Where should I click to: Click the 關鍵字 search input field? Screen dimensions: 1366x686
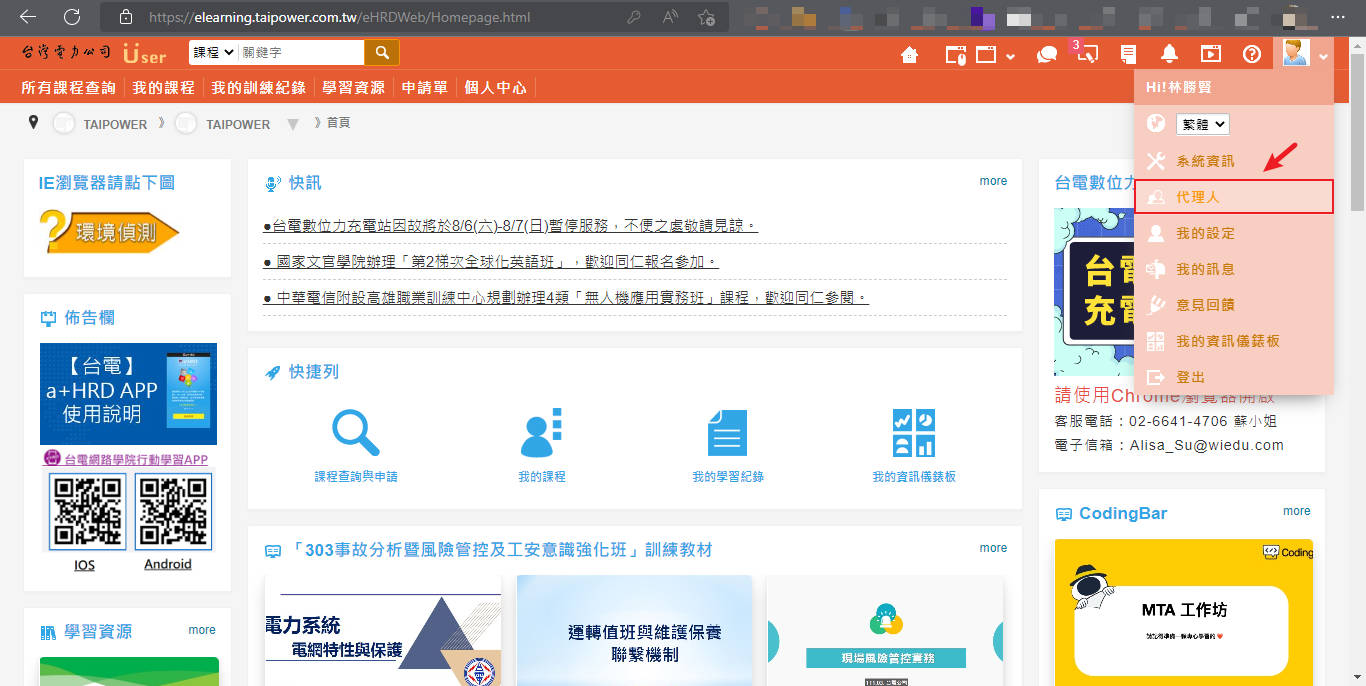click(x=301, y=52)
